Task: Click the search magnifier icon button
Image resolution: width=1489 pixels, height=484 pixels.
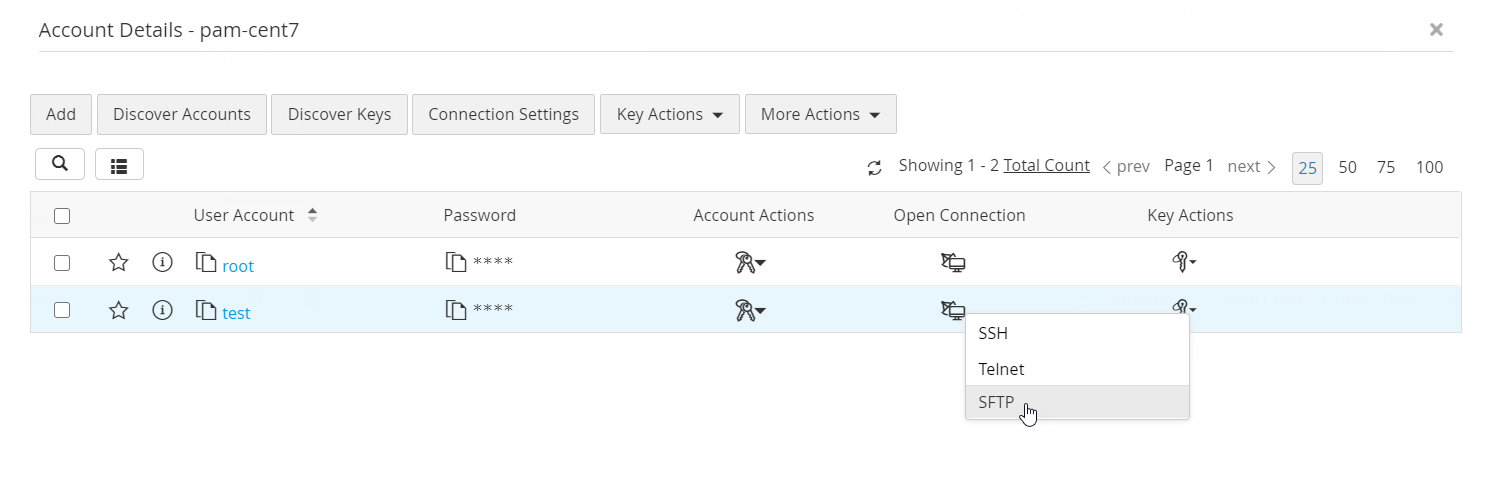Action: tap(60, 164)
